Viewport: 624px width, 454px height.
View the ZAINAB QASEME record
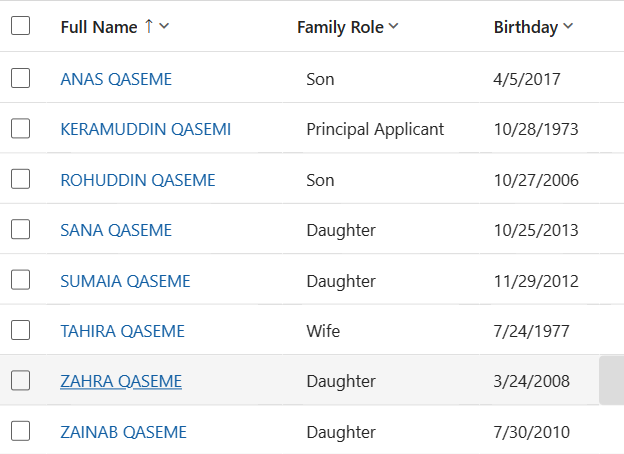point(123,432)
